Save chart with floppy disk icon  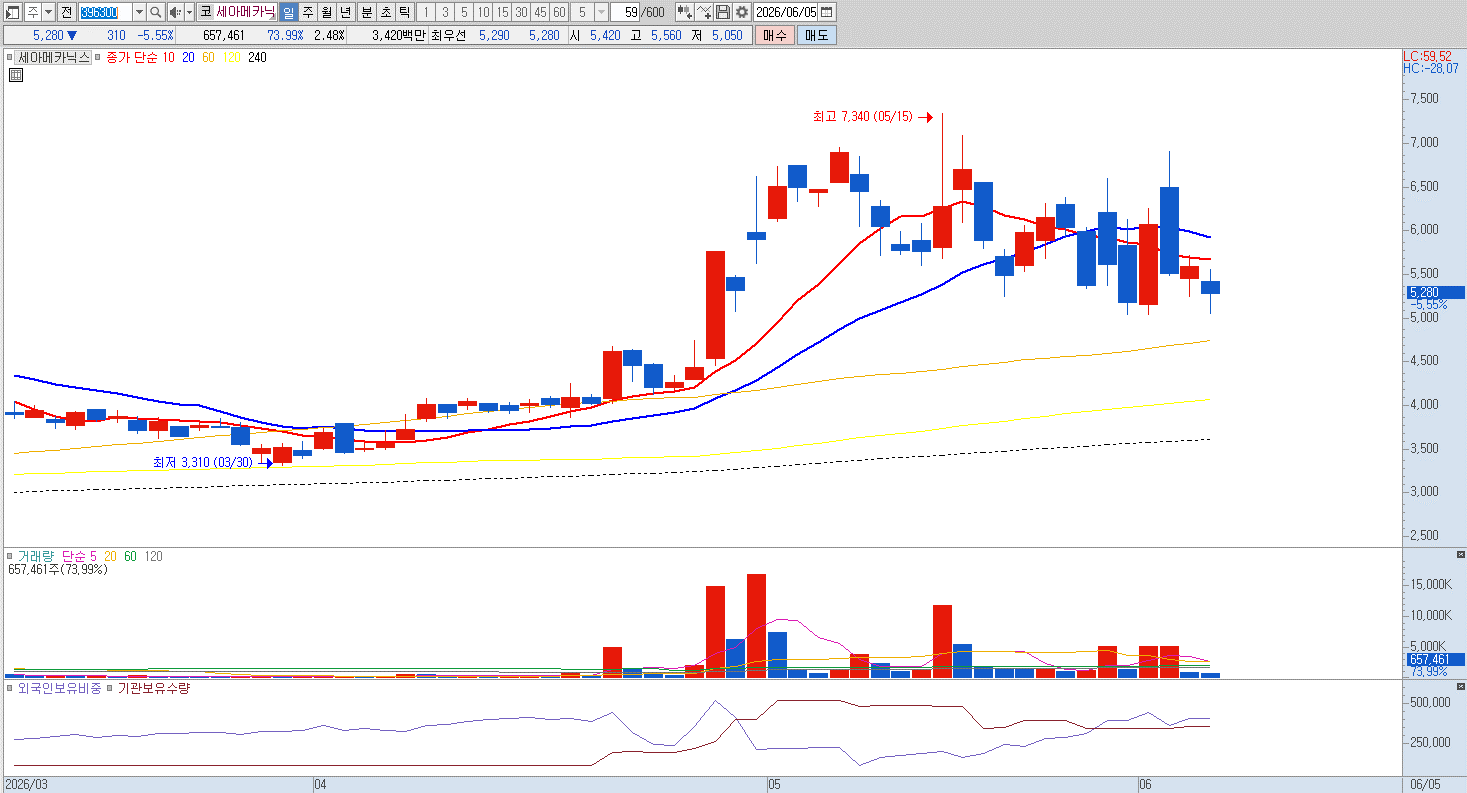(722, 12)
